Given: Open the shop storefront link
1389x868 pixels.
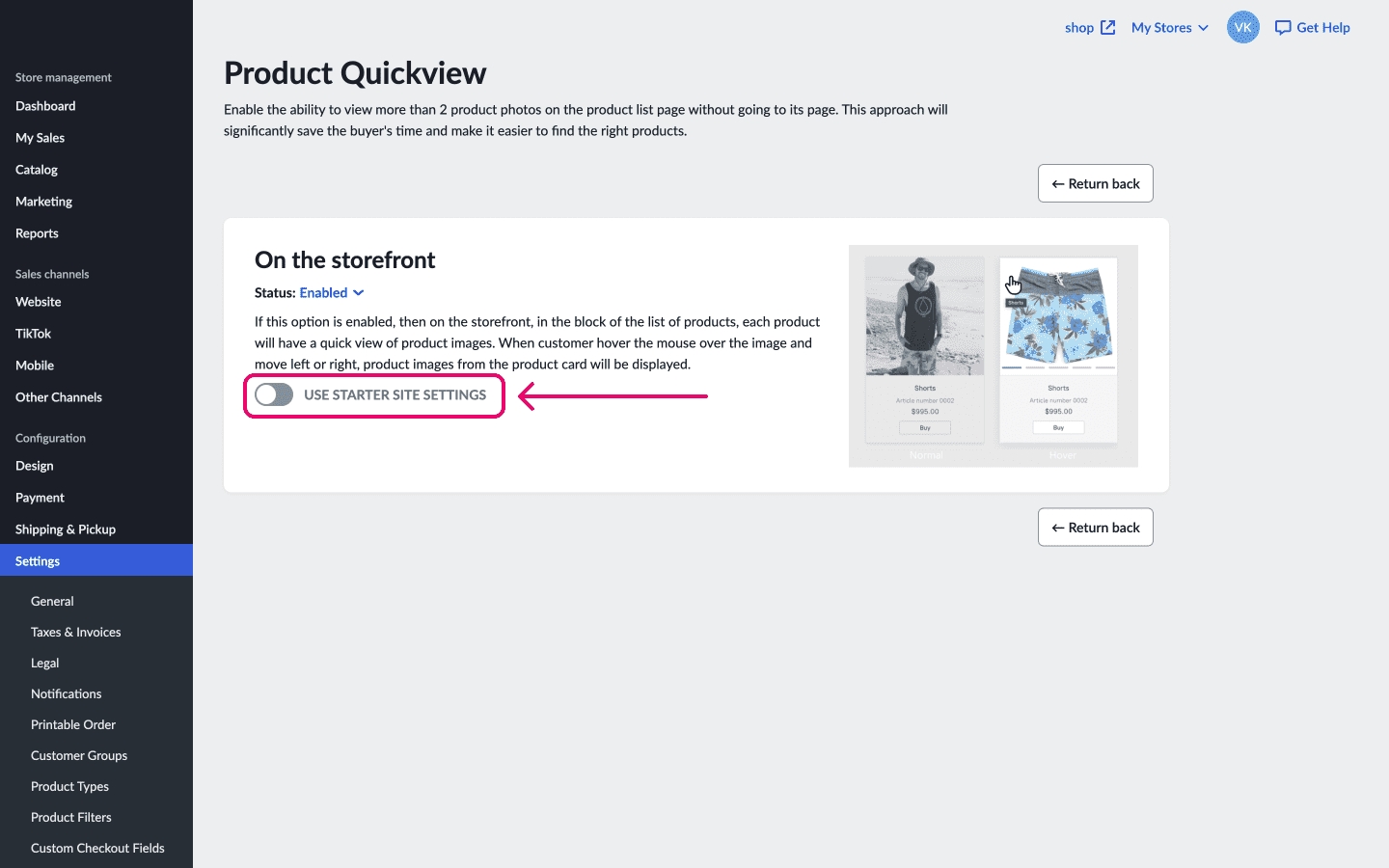Looking at the screenshot, I should click(x=1078, y=28).
